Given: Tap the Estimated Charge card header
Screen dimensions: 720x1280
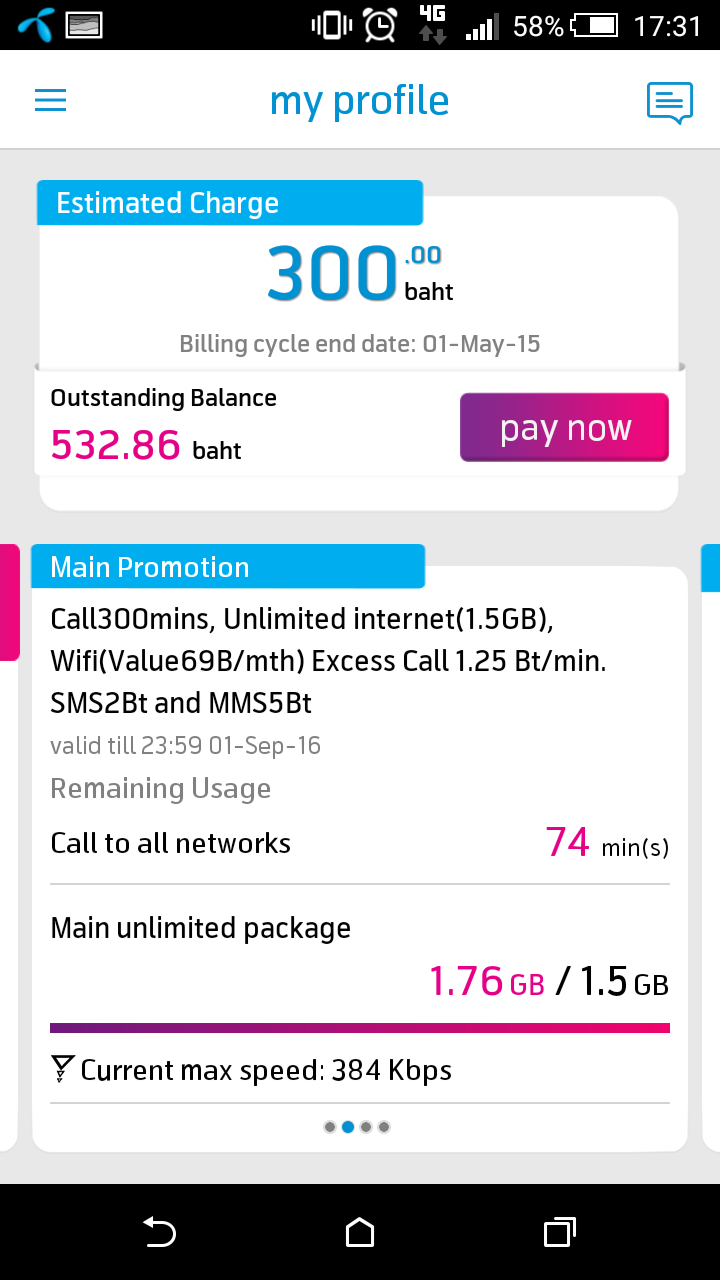Looking at the screenshot, I should coord(230,203).
